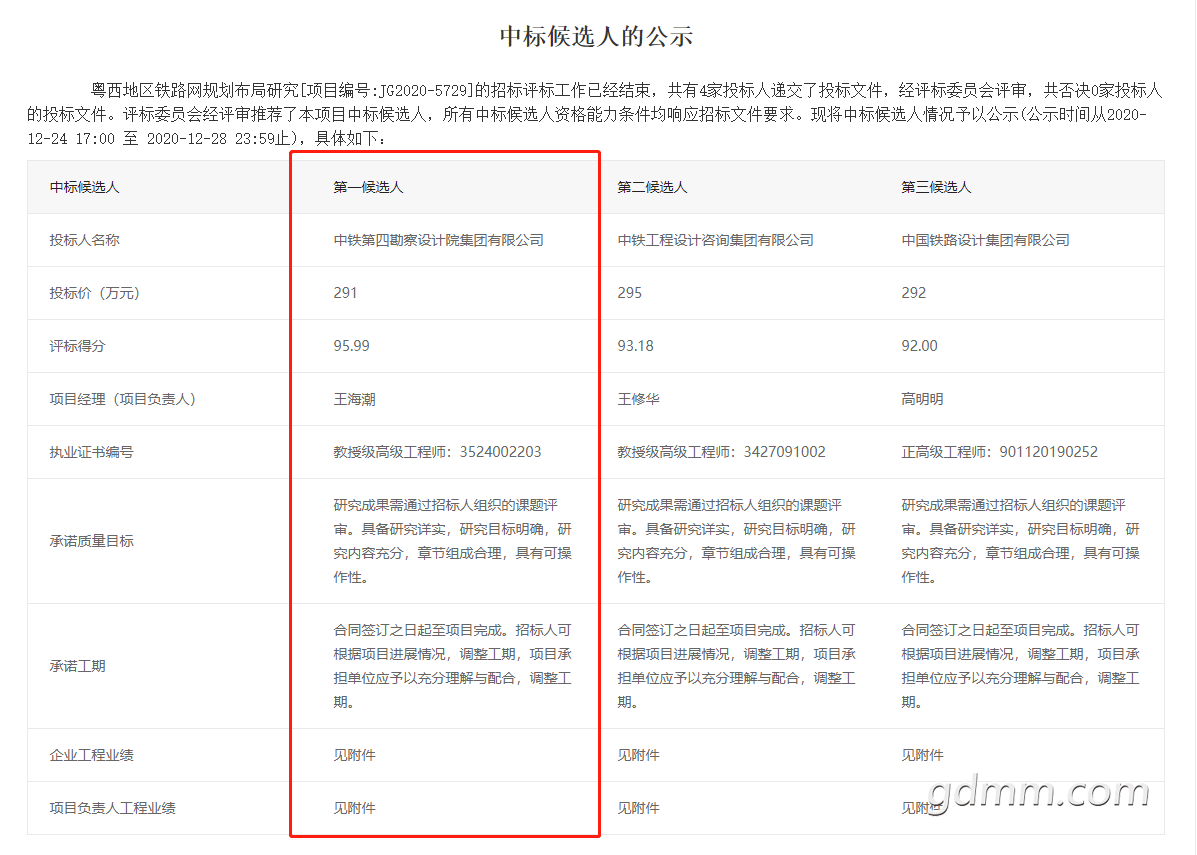Select the 第二候选人 column header
Viewport: 1197px width, 855px height.
(653, 187)
